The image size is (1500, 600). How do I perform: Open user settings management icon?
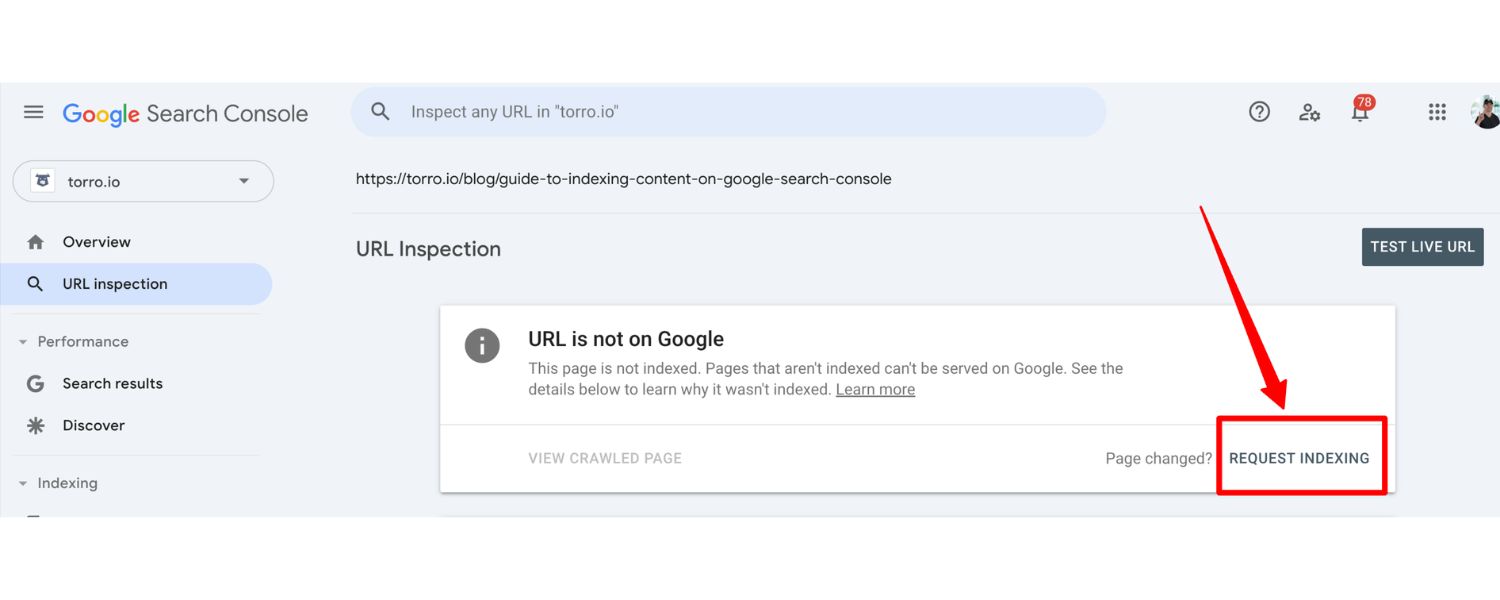pyautogui.click(x=1309, y=112)
